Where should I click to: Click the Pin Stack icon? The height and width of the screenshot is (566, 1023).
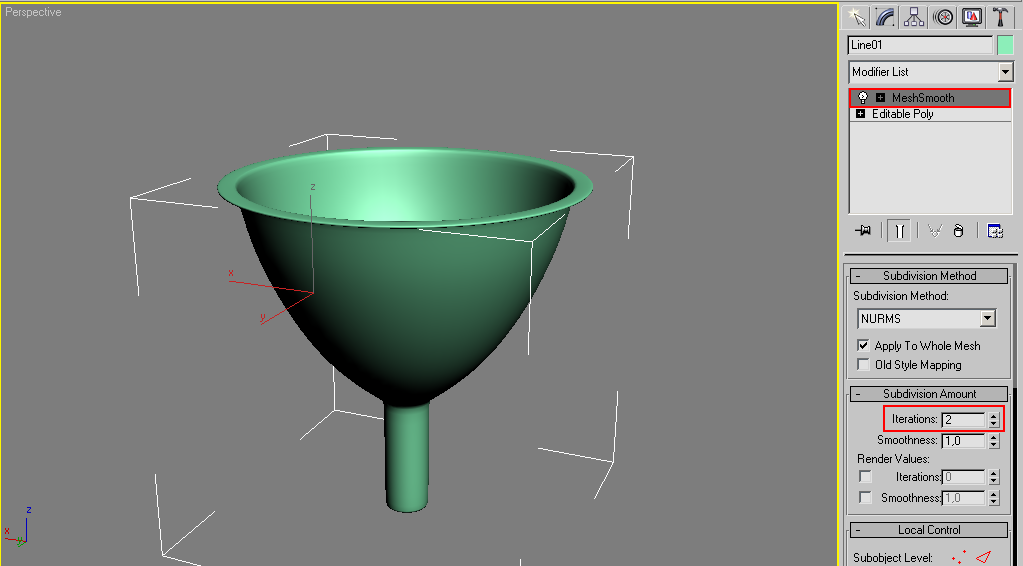coord(863,230)
